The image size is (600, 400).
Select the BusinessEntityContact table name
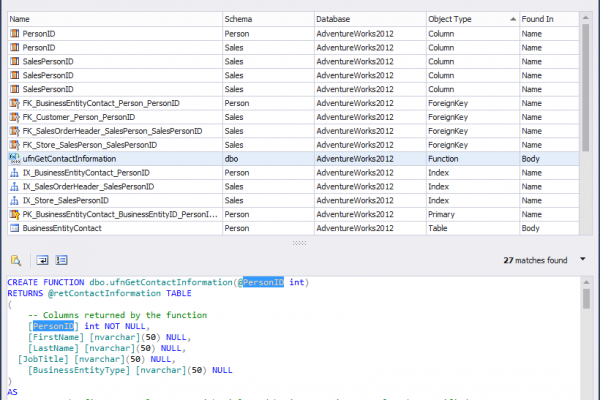(x=62, y=228)
